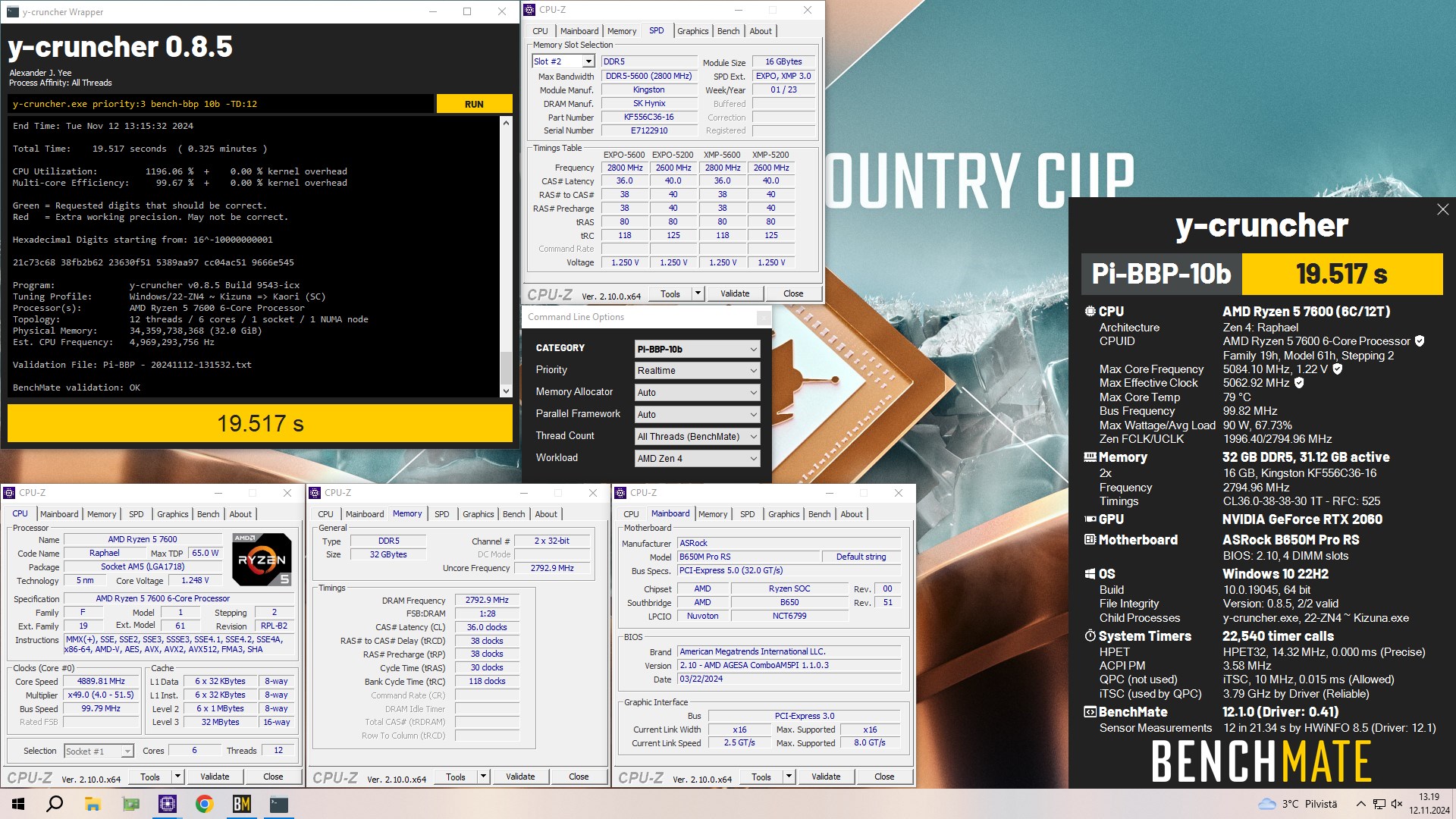Screen dimensions: 1456x819
Task: Open y-cruncher console taskbar icon
Action: tap(279, 804)
